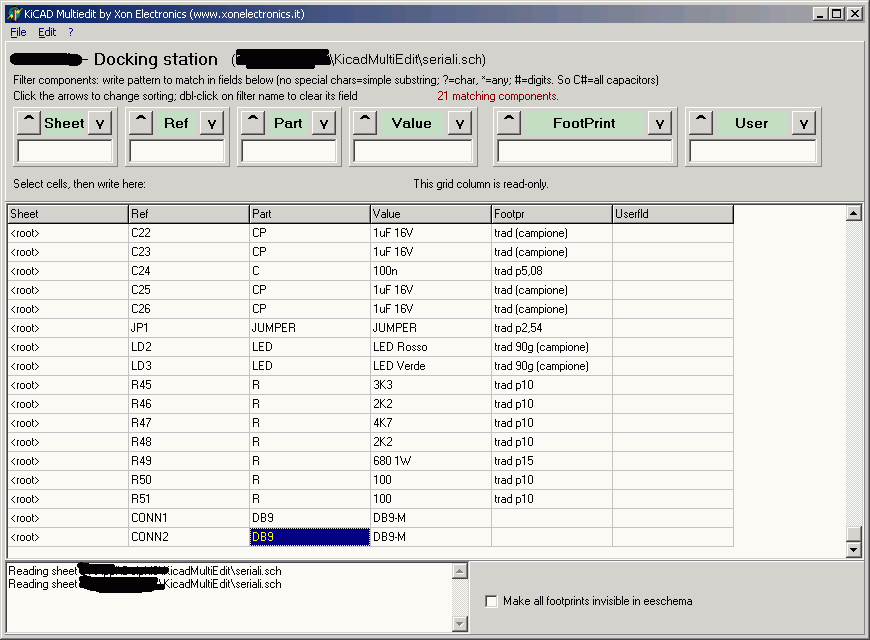
Task: Sort FootPrint column ascending with up arrow
Action: 509,123
